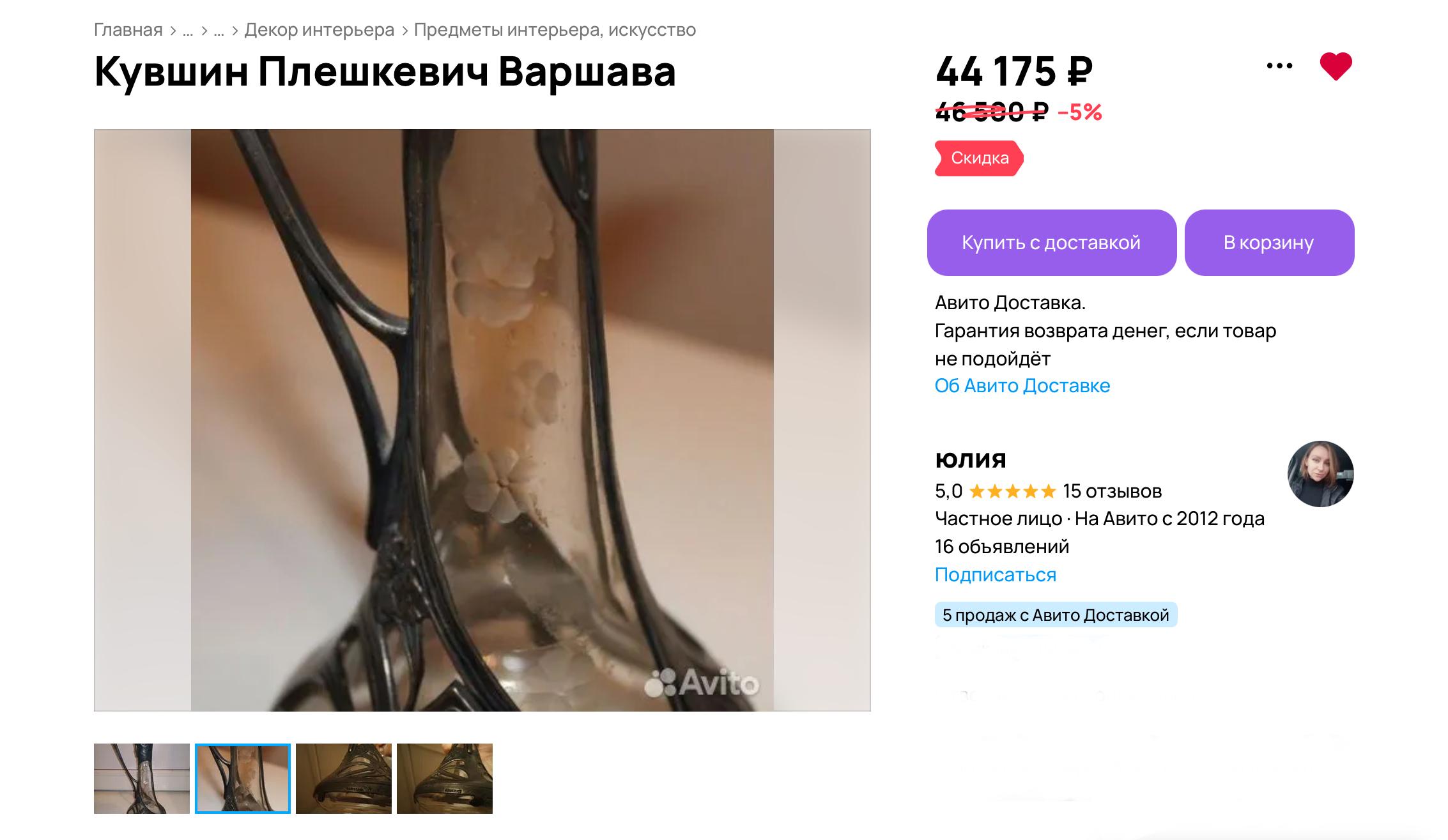Click seller name Юлия
The height and width of the screenshot is (840, 1448).
(971, 459)
